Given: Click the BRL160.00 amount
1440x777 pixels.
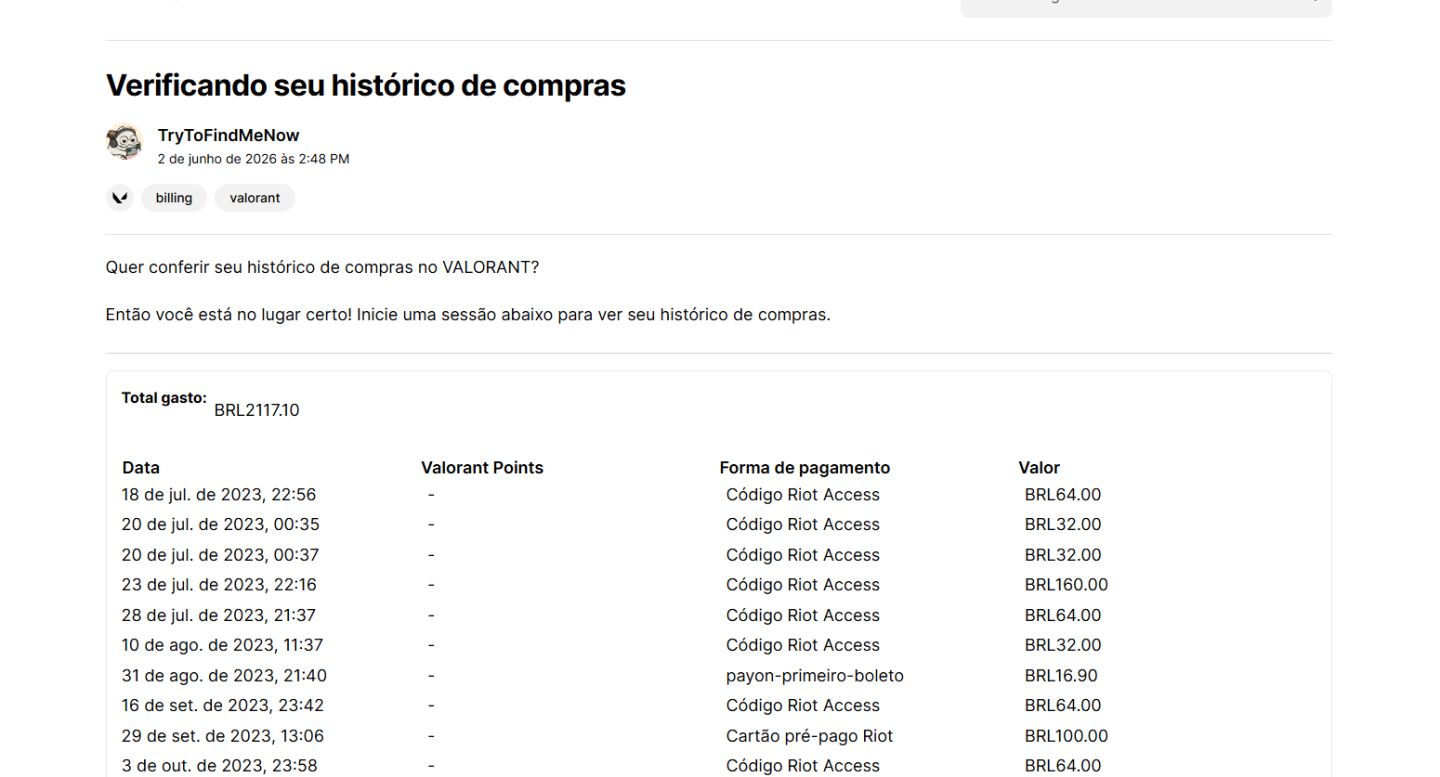Looking at the screenshot, I should [x=1066, y=584].
